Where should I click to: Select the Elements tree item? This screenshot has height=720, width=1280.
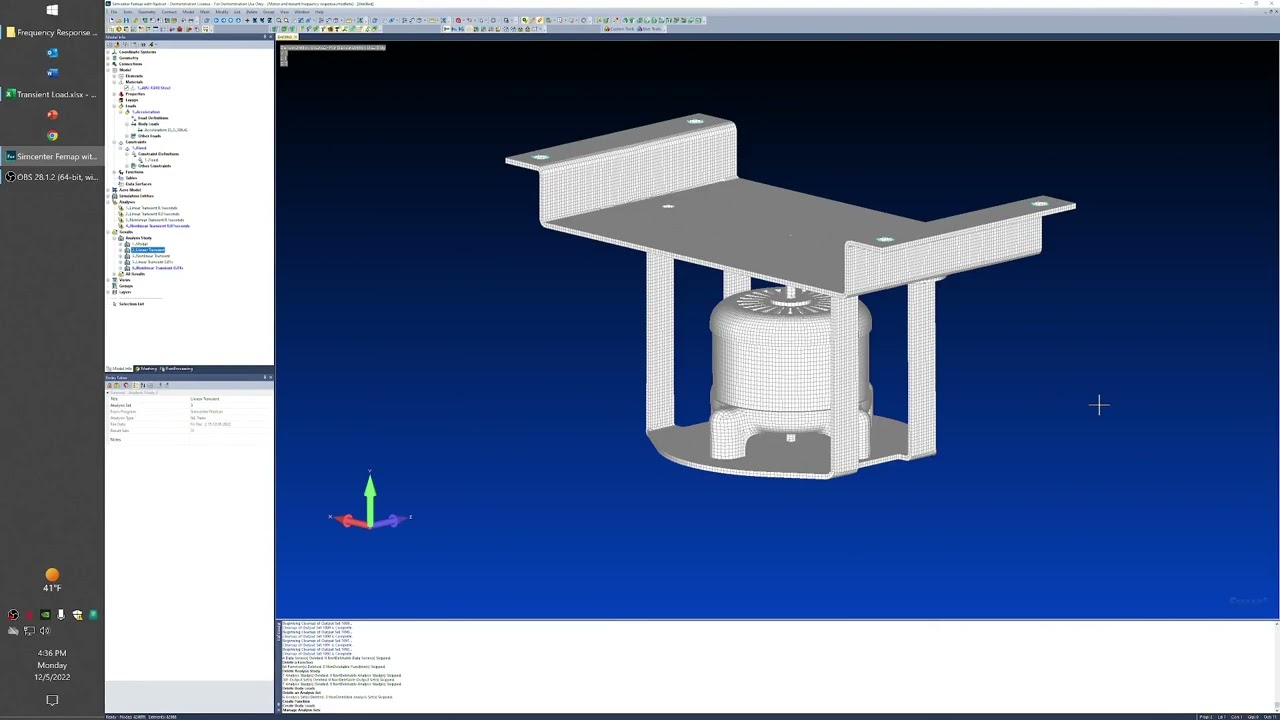[x=134, y=76]
